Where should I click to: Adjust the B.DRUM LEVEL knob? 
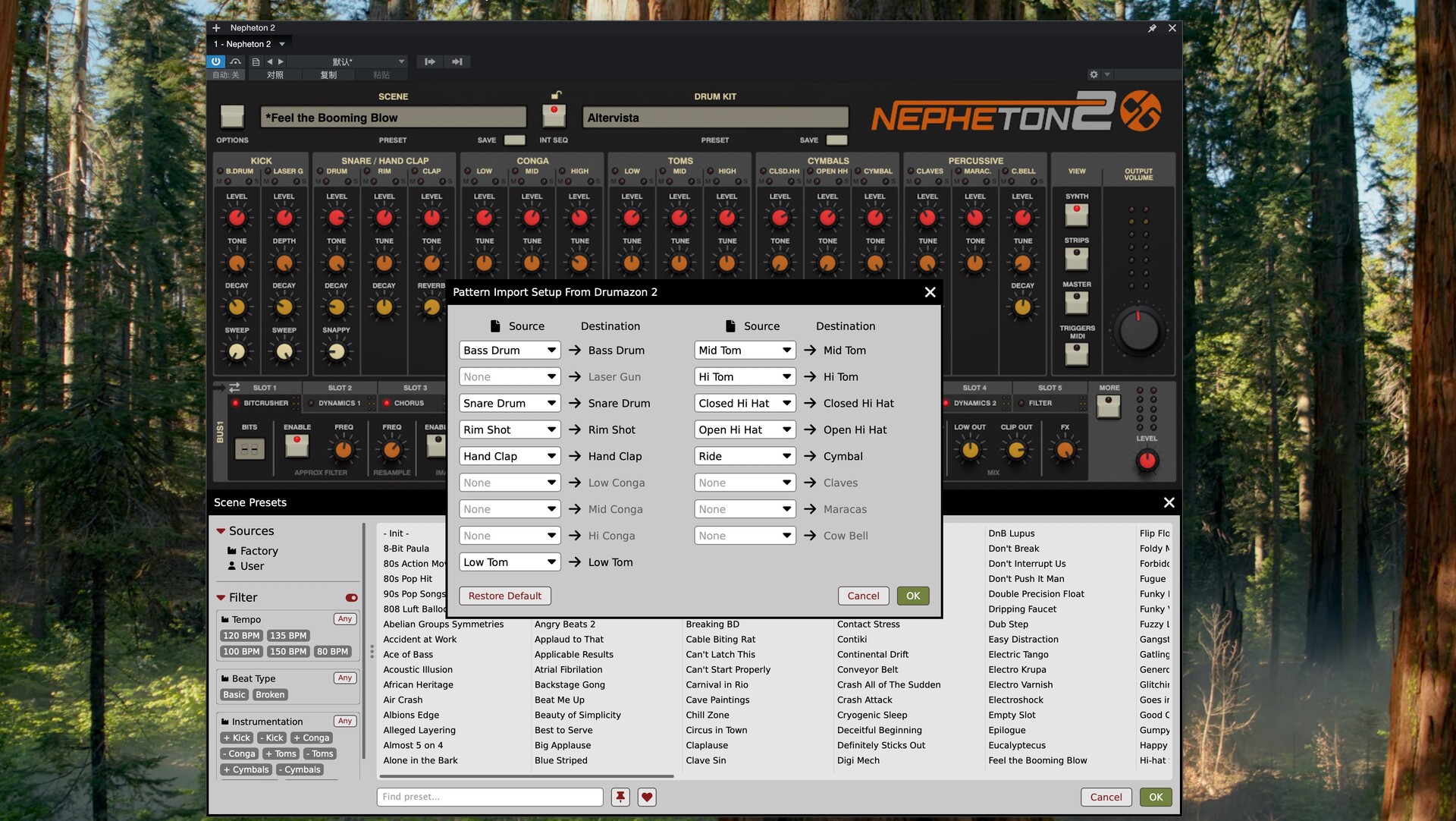pos(237,219)
